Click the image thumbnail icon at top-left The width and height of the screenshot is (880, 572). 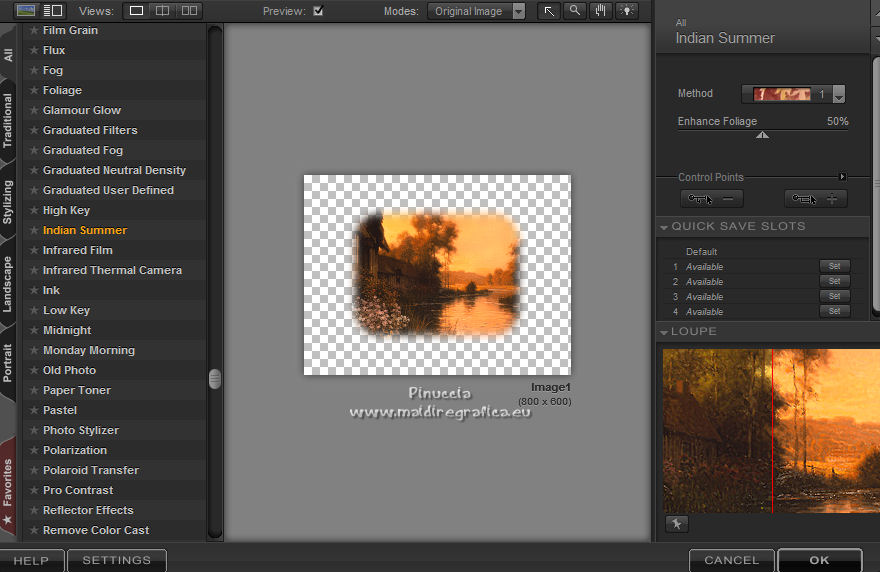tap(26, 10)
